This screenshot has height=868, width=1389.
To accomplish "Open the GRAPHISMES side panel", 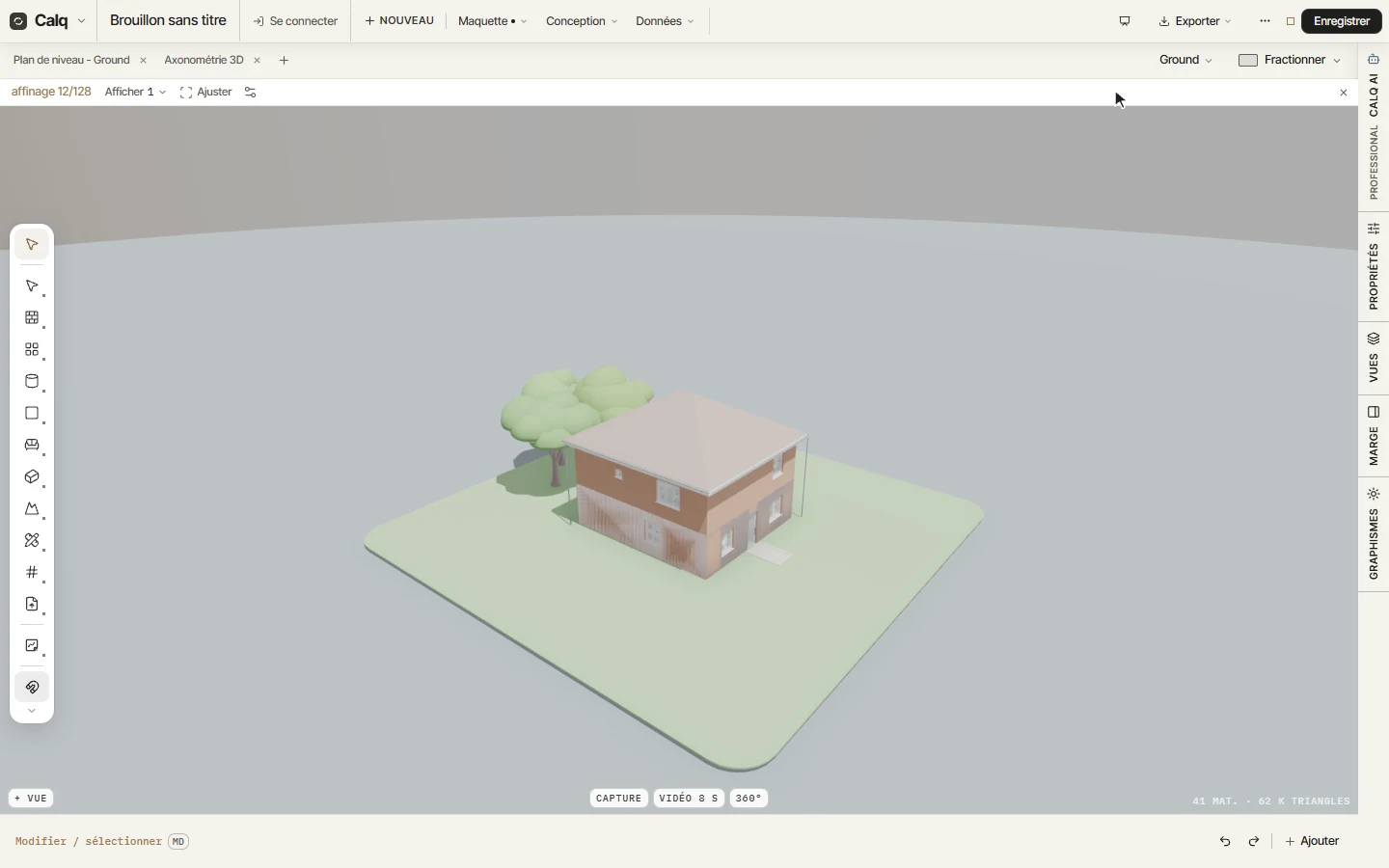I will [1374, 533].
